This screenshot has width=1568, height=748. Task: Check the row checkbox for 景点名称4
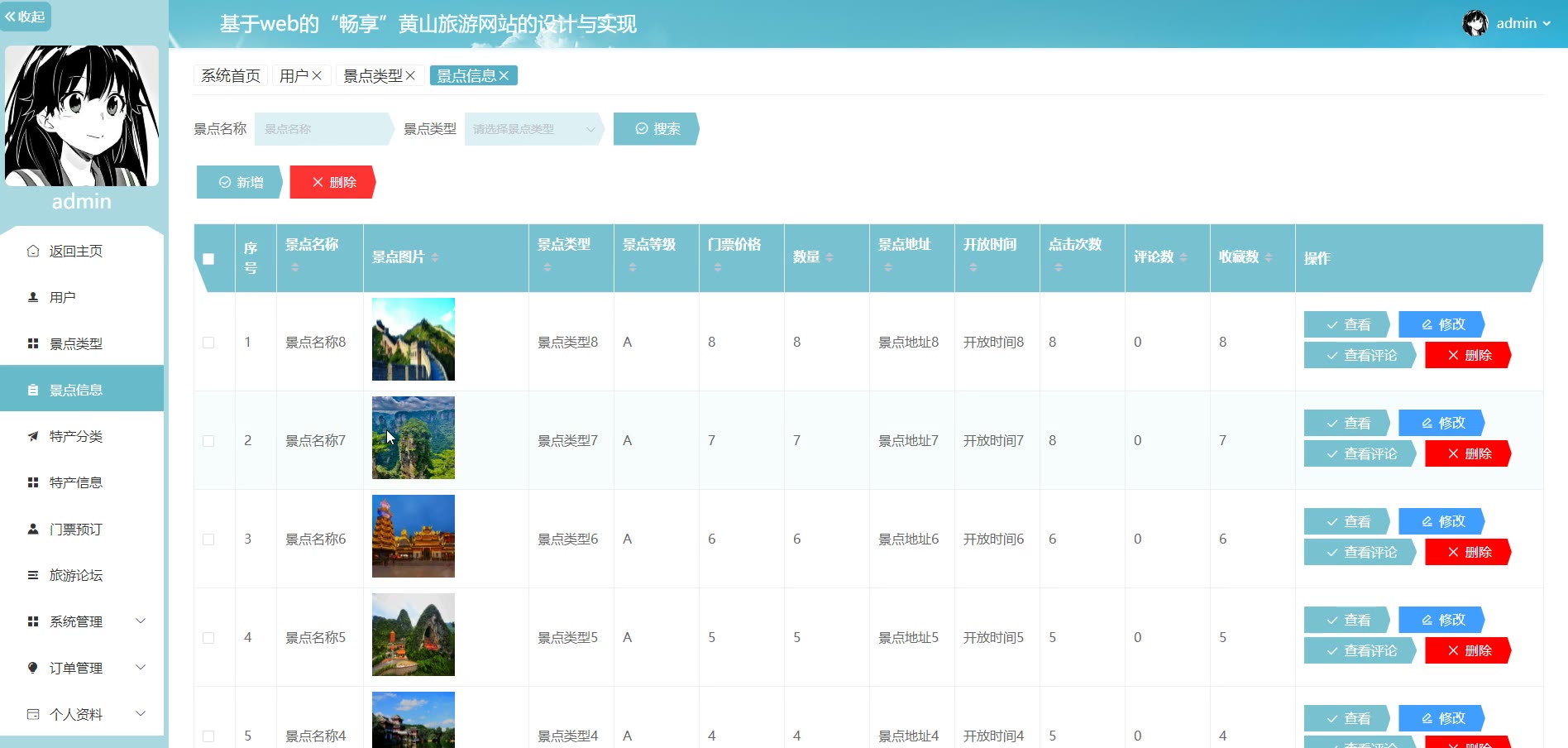point(208,736)
